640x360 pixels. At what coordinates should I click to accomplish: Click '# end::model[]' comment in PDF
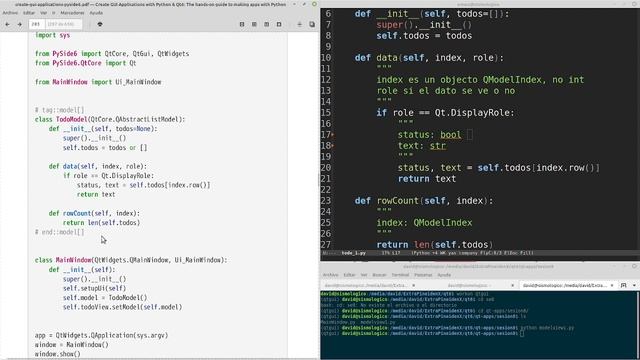click(60, 232)
